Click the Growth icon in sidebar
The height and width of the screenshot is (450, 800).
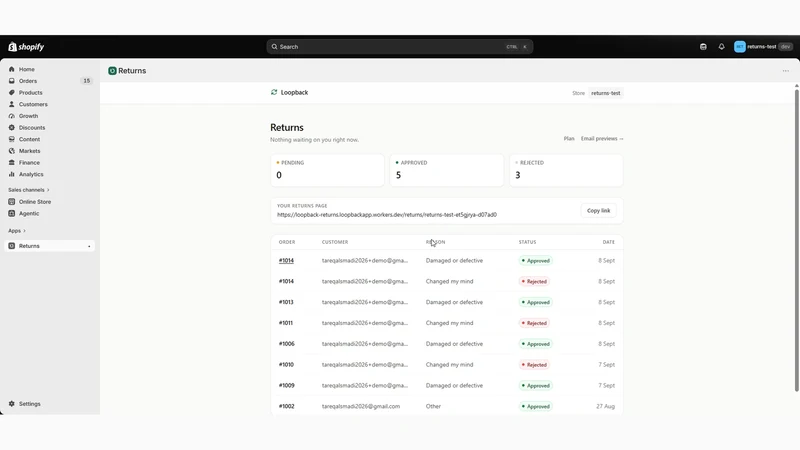click(x=12, y=116)
